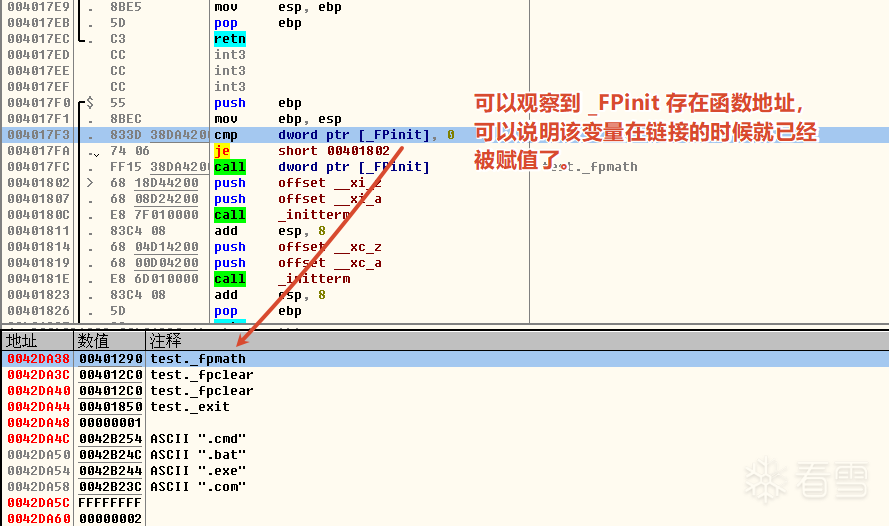Viewport: 889px width, 526px height.
Task: Click the je short 00401802 instruction
Action: point(302,151)
